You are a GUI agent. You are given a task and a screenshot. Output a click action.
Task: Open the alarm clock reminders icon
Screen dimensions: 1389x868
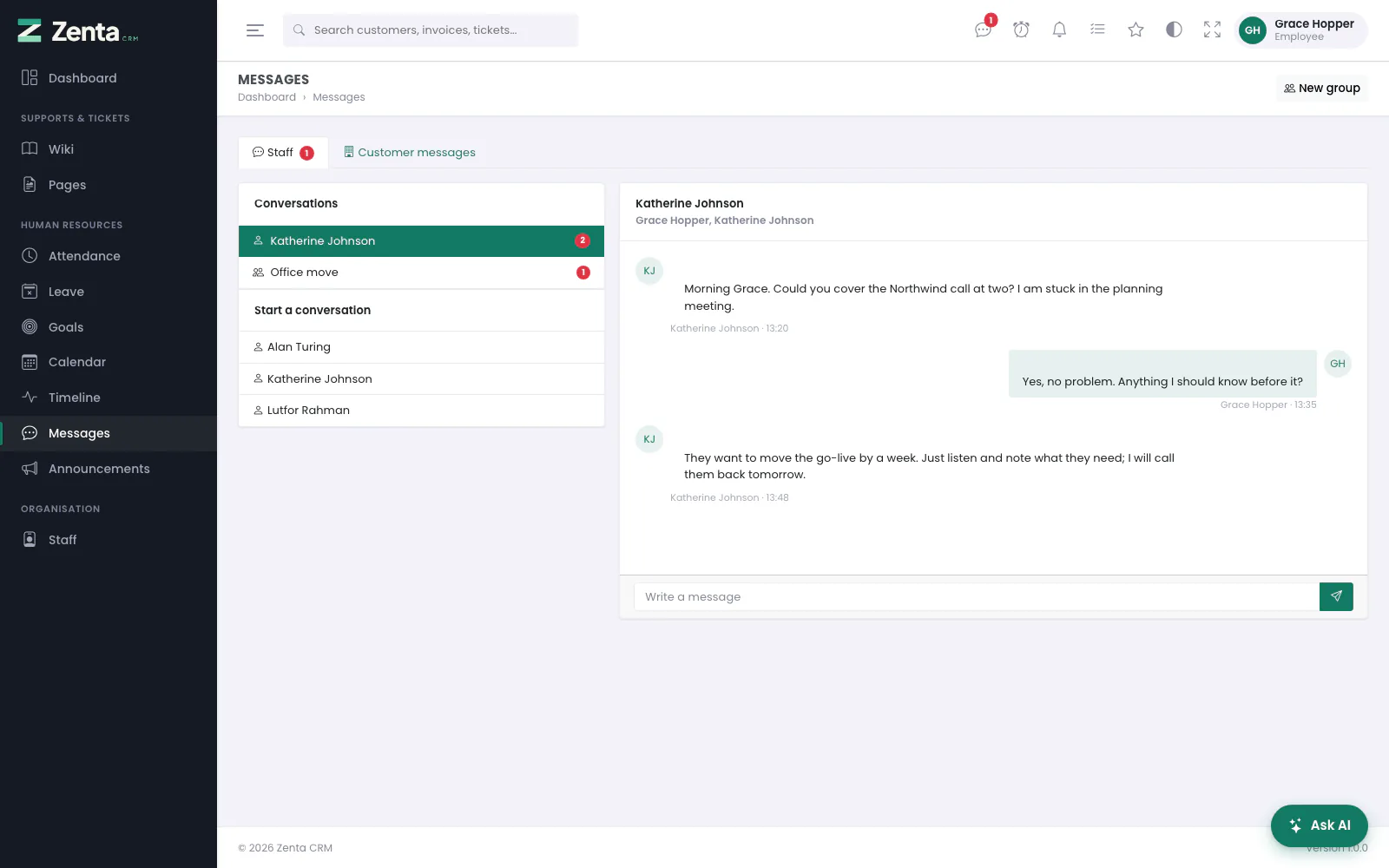pos(1021,30)
